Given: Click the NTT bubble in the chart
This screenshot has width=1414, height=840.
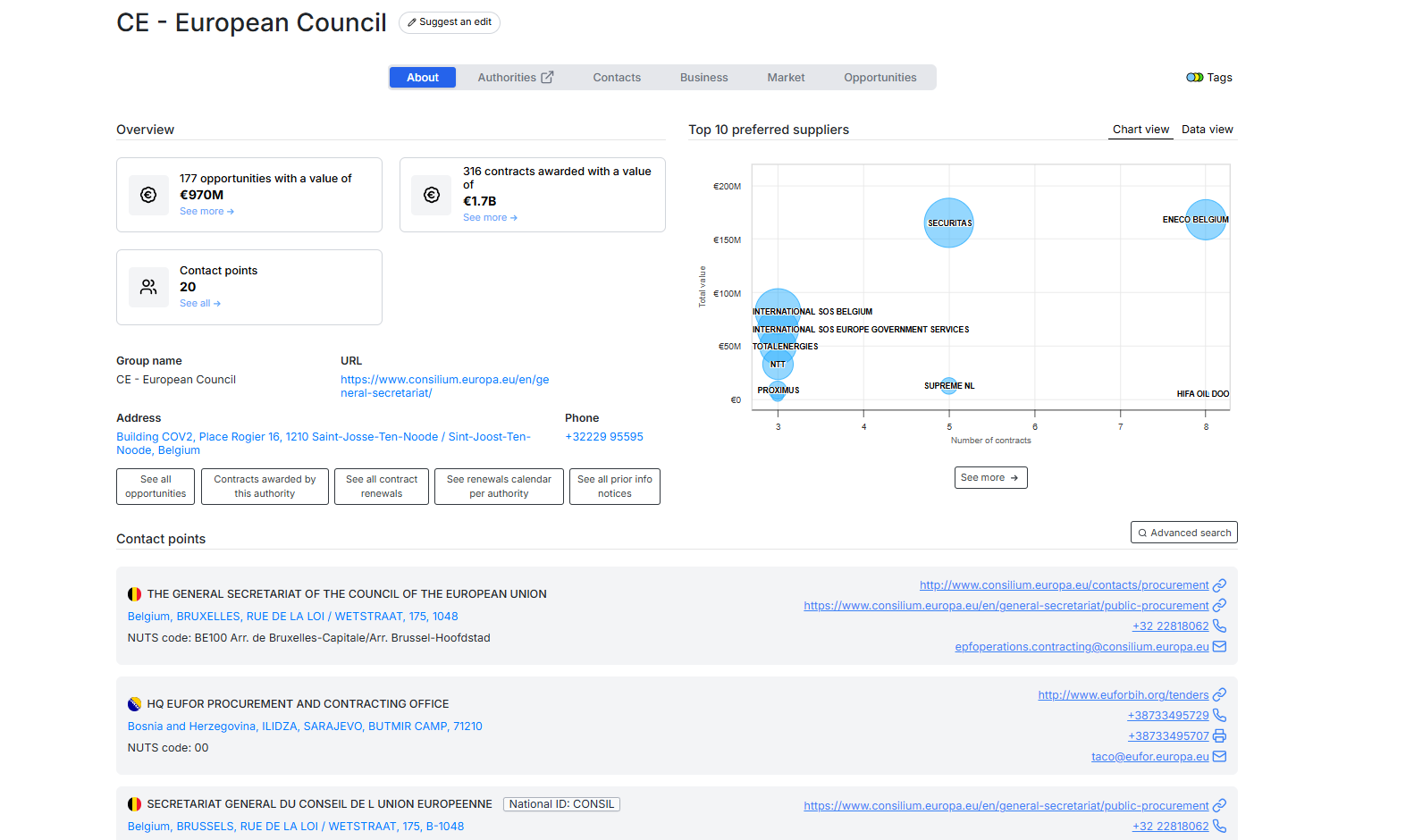Looking at the screenshot, I should (x=778, y=365).
